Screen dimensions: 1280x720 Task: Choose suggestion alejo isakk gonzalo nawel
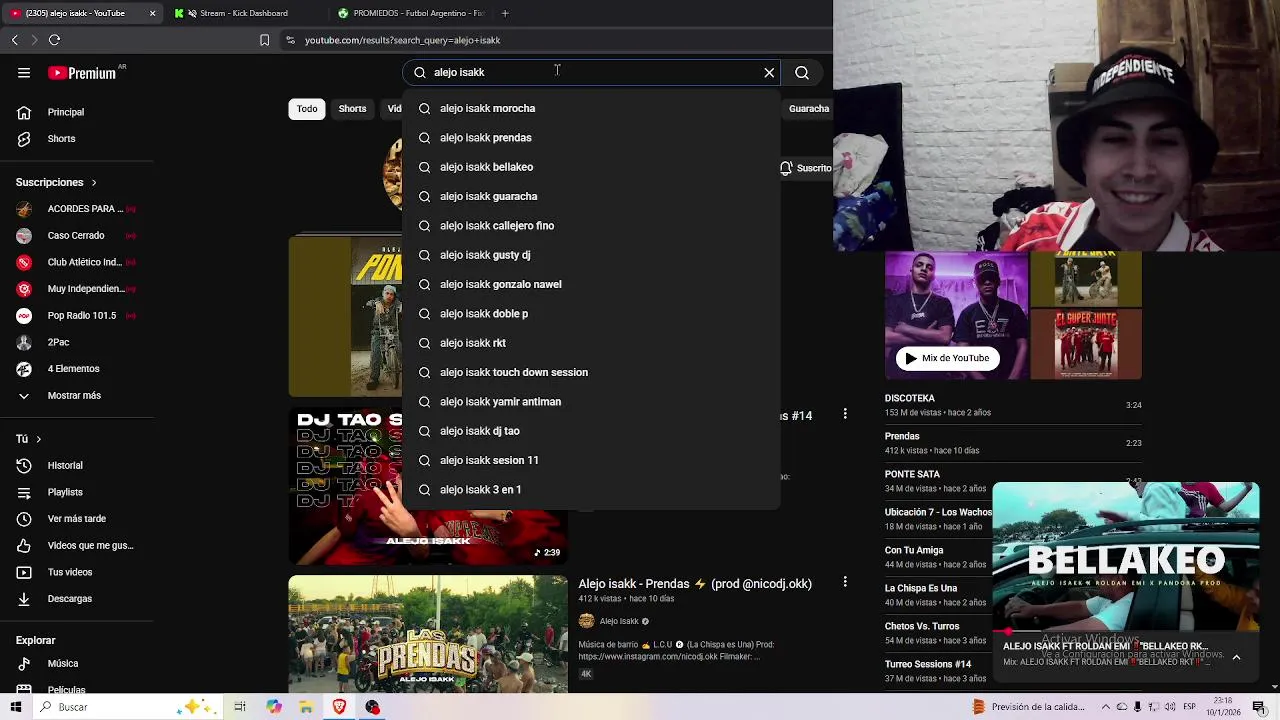(x=591, y=284)
